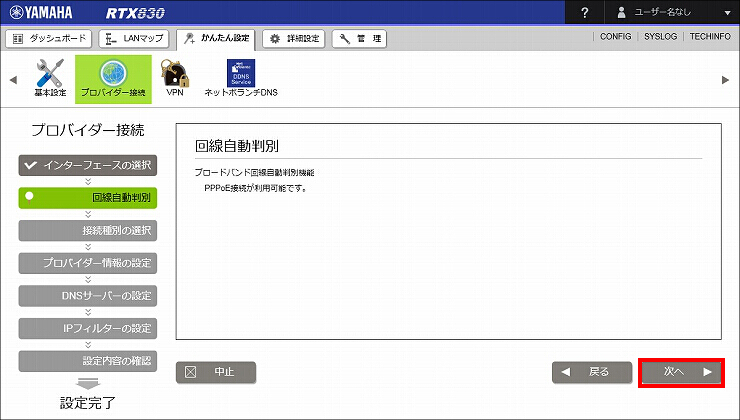The height and width of the screenshot is (420, 740).
Task: Select the プロバイダー情報の設定 step
Action: (x=88, y=263)
